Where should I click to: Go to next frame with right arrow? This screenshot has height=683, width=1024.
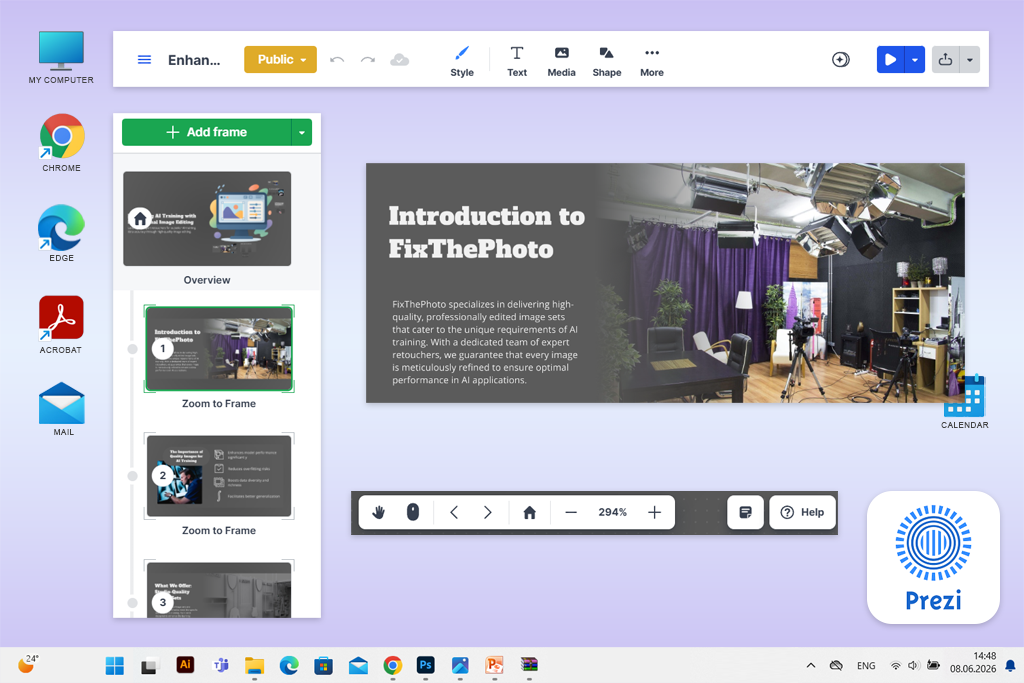(x=487, y=513)
